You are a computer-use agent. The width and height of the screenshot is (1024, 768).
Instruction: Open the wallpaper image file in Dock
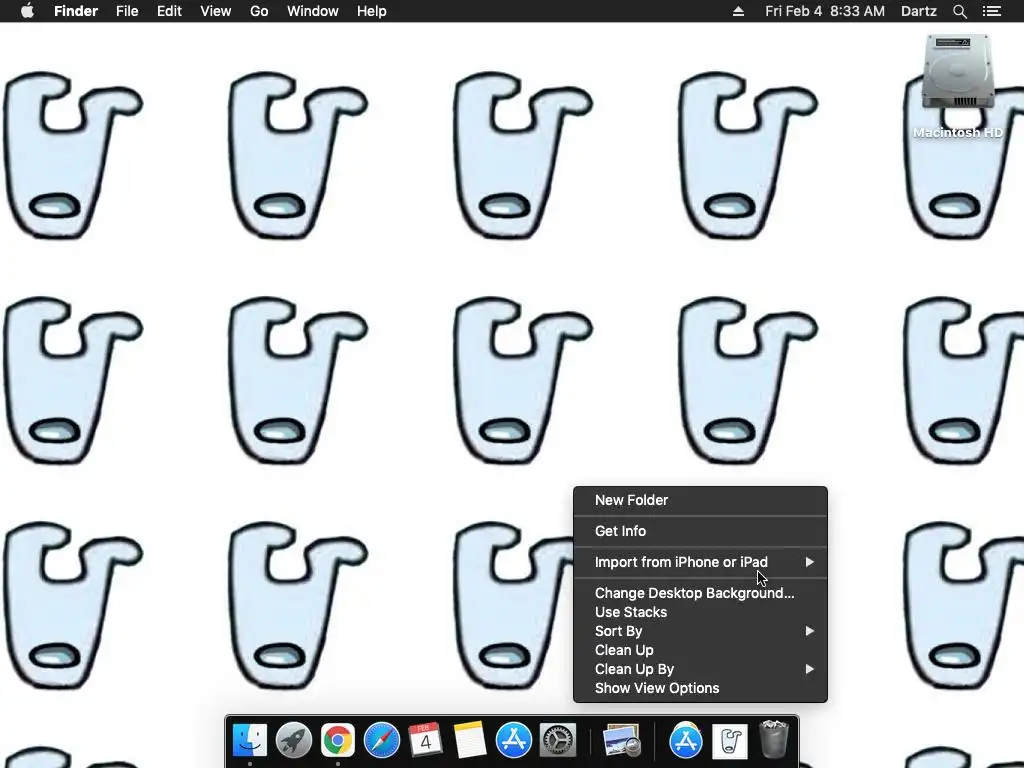(729, 741)
